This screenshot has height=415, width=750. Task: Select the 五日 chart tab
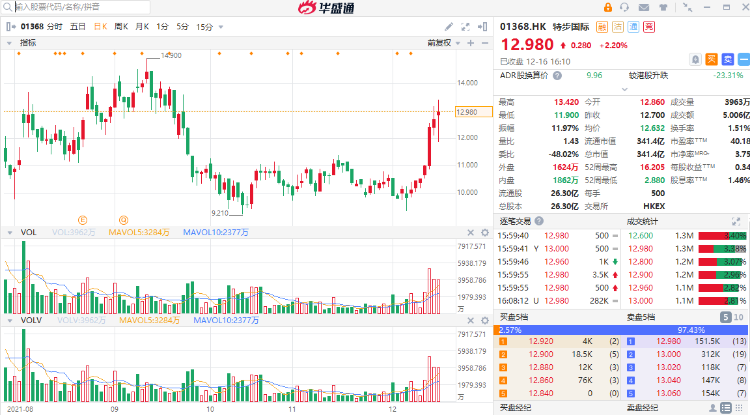(77, 27)
